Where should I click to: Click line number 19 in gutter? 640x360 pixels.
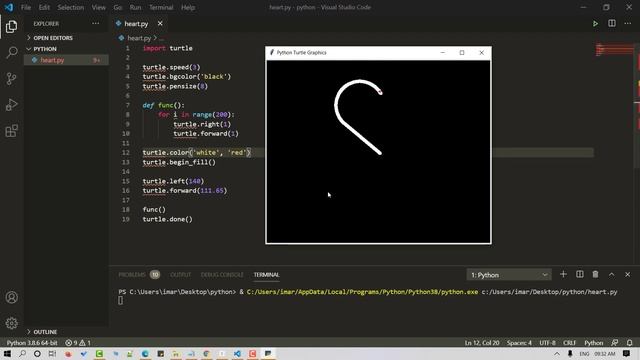(126, 219)
